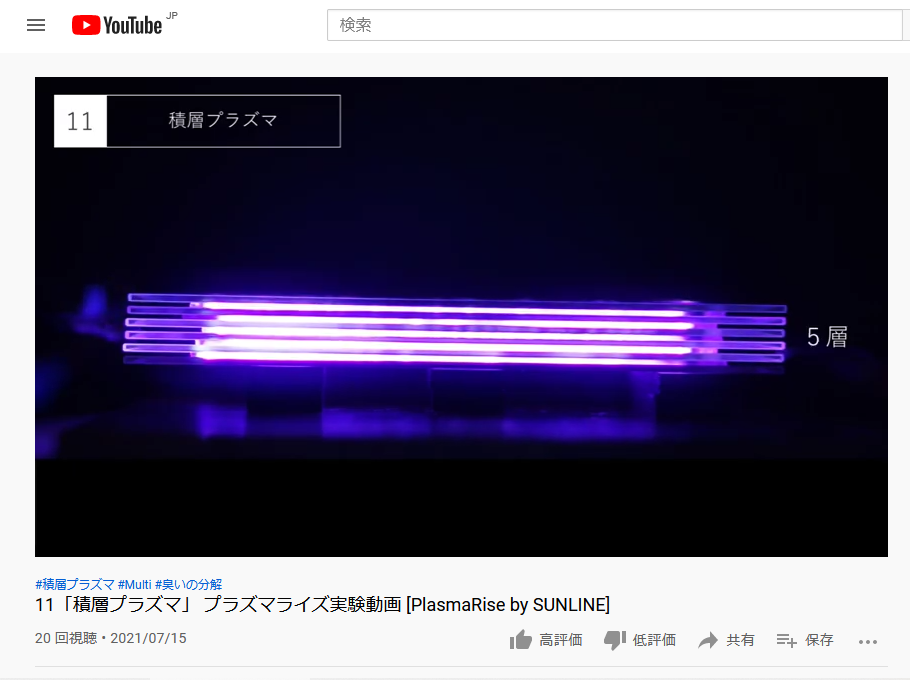This screenshot has height=680, width=910.
Task: Click the 積層プラズマ title card in video
Action: tap(197, 121)
